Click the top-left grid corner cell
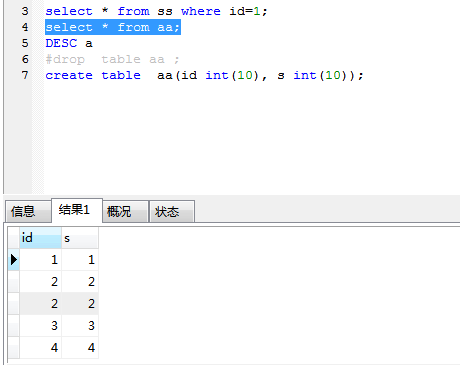The width and height of the screenshot is (460, 365). 14,238
